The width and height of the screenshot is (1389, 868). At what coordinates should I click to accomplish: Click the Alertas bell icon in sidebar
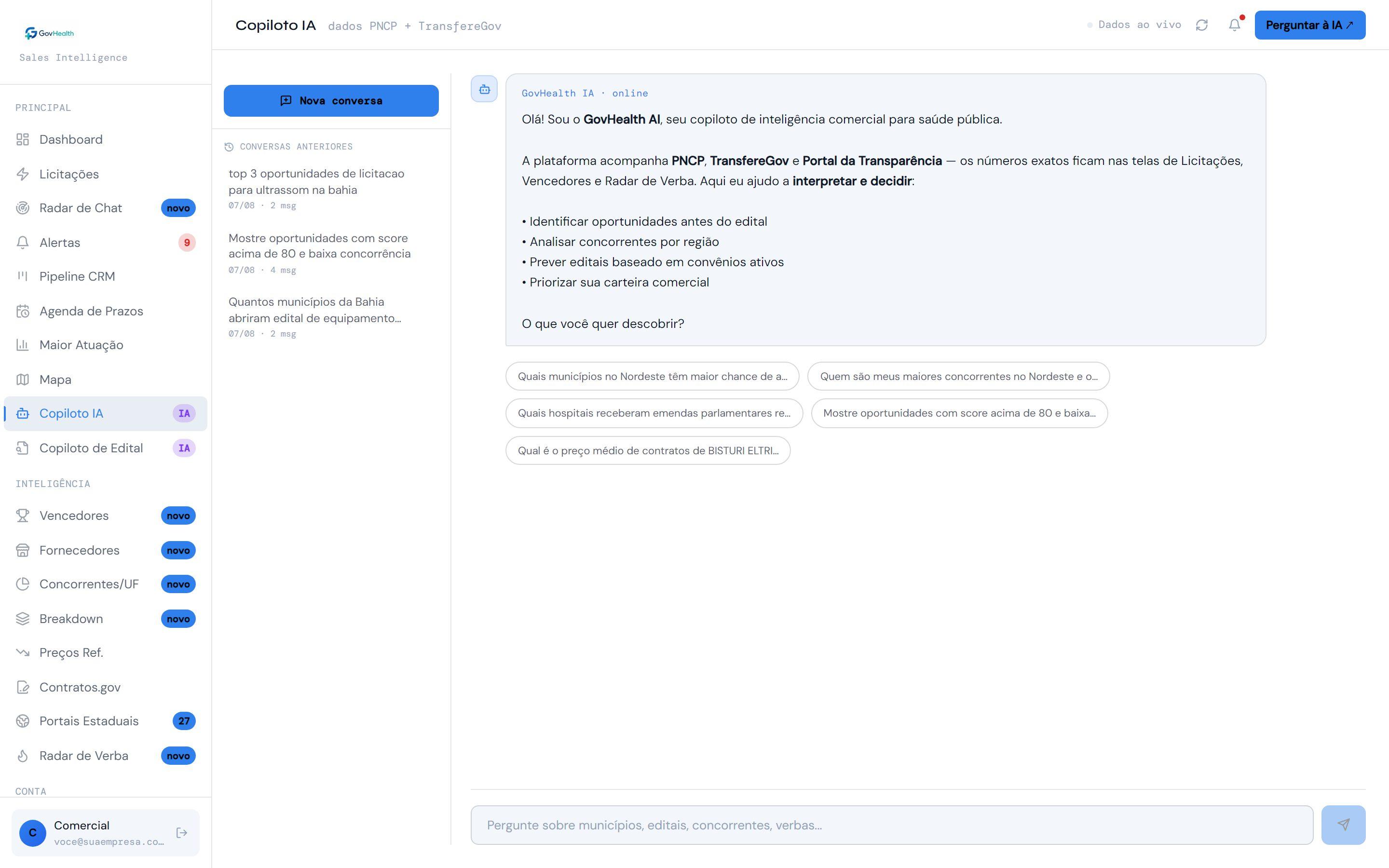pos(22,242)
